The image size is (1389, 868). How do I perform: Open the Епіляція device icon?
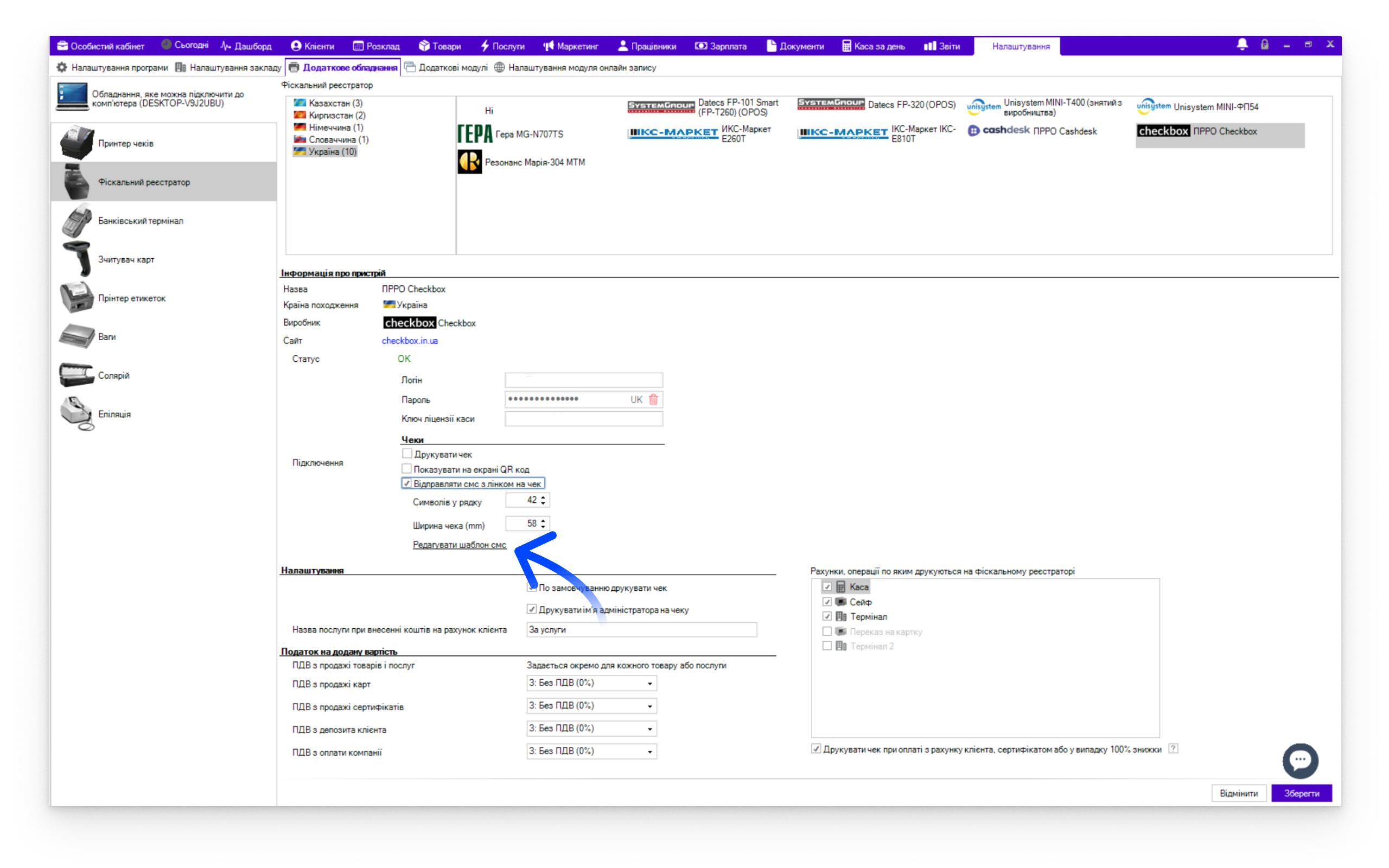pyautogui.click(x=77, y=414)
